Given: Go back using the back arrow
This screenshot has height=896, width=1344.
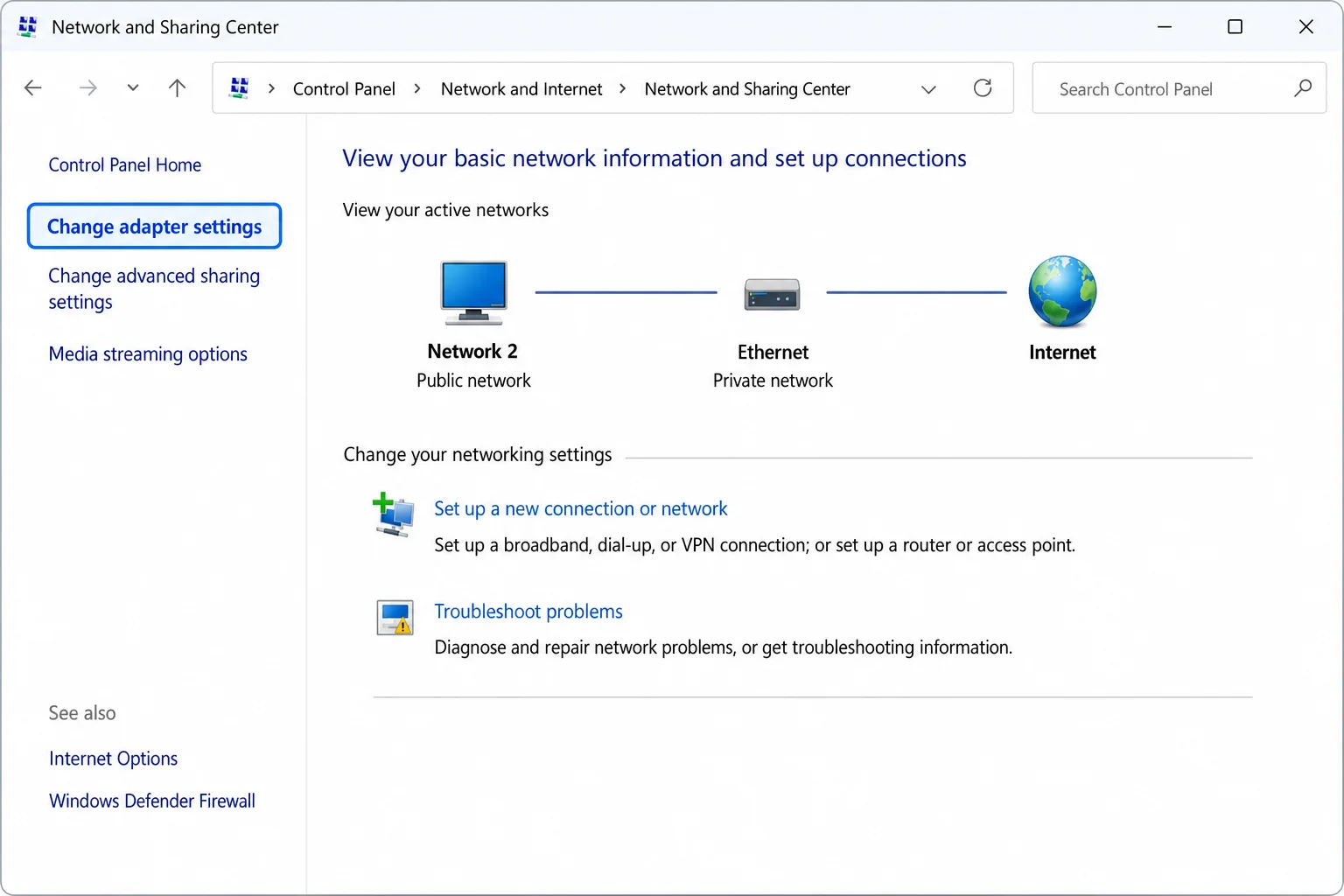Looking at the screenshot, I should click(x=33, y=87).
